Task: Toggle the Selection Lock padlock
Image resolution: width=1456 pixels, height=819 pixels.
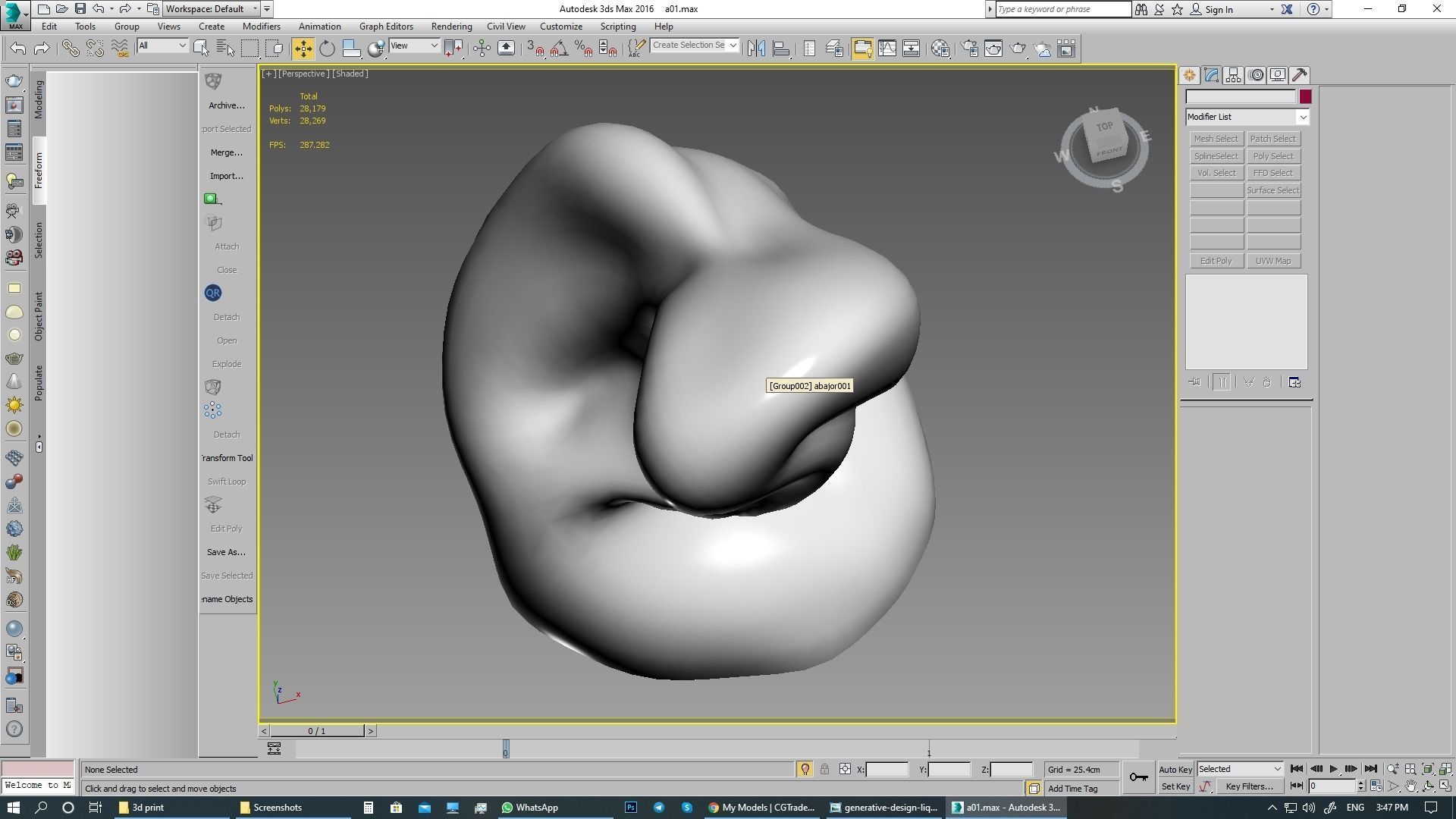Action: (824, 770)
